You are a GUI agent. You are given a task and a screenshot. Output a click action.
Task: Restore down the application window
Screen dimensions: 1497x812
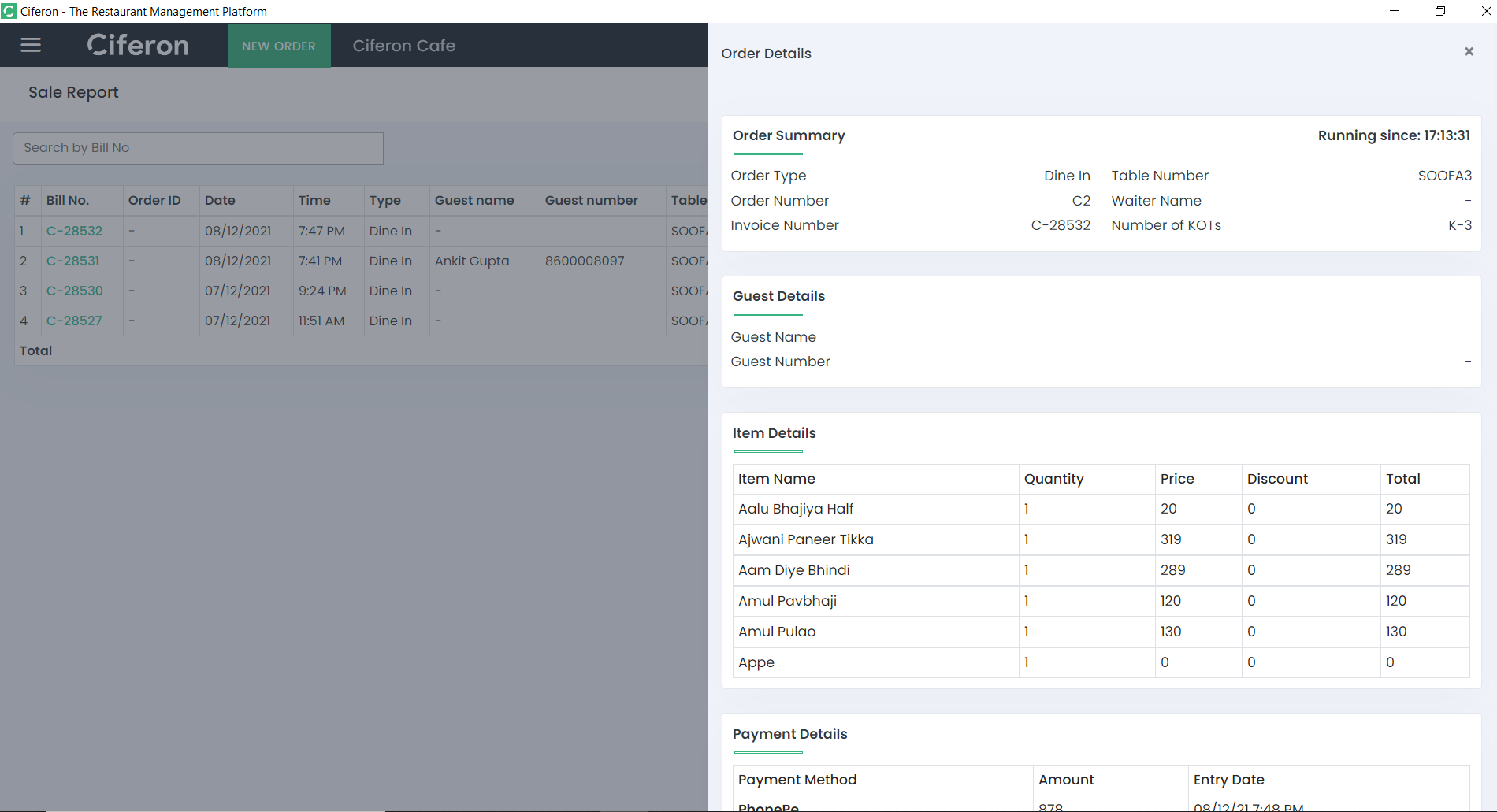coord(1439,11)
